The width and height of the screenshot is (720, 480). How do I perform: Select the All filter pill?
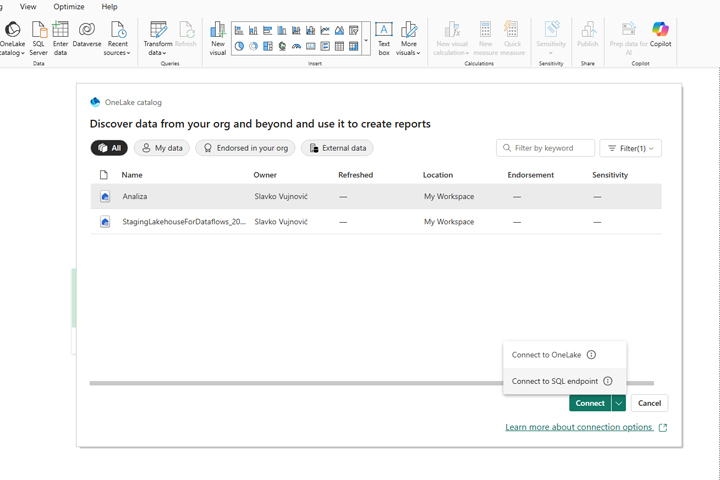pyautogui.click(x=109, y=148)
